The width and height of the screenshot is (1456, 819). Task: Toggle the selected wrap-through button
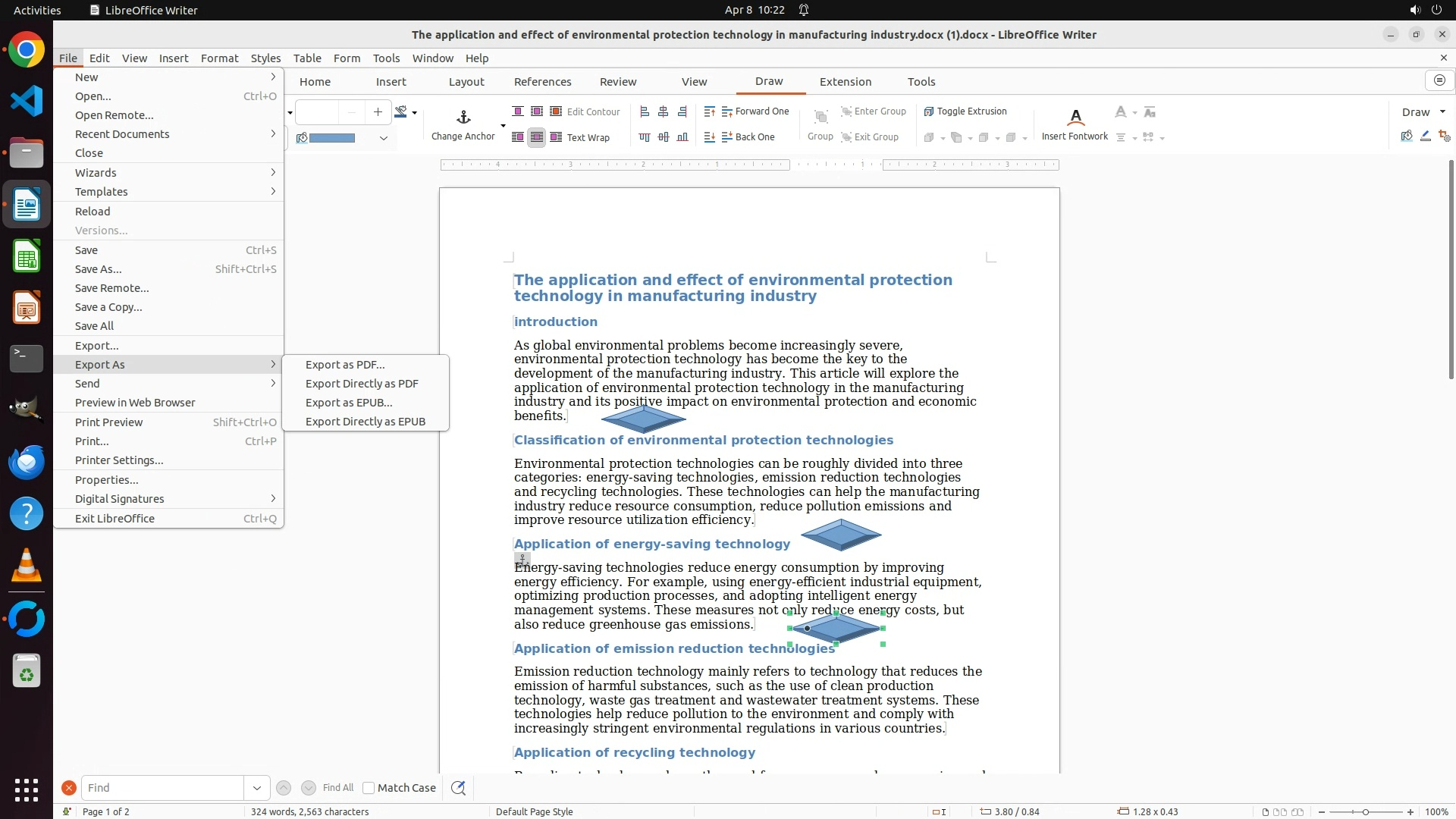(536, 137)
